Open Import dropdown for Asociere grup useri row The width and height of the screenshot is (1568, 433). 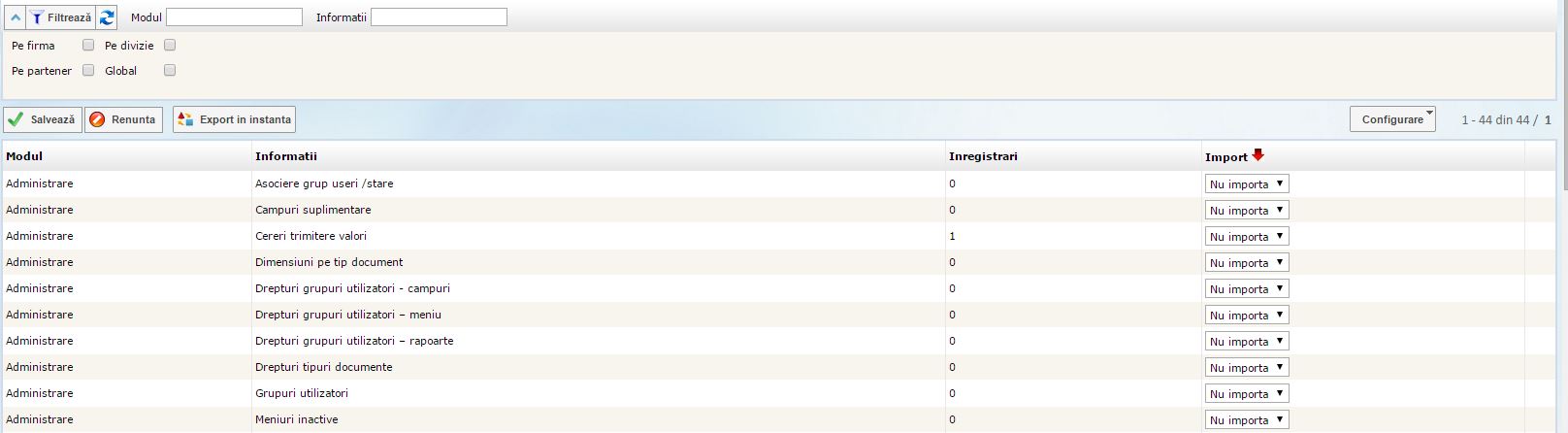1247,183
